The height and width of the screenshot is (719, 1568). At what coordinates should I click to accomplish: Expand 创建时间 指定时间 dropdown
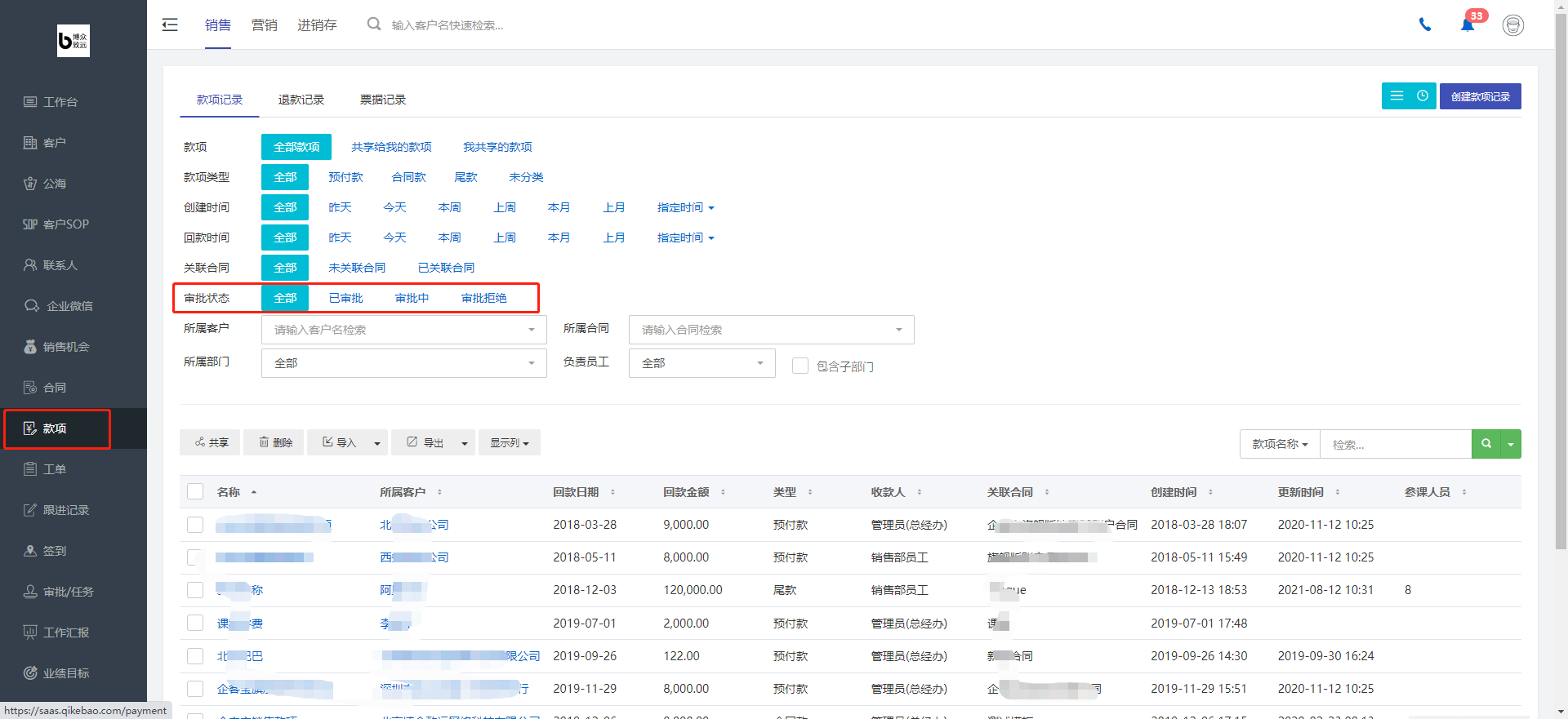[686, 207]
